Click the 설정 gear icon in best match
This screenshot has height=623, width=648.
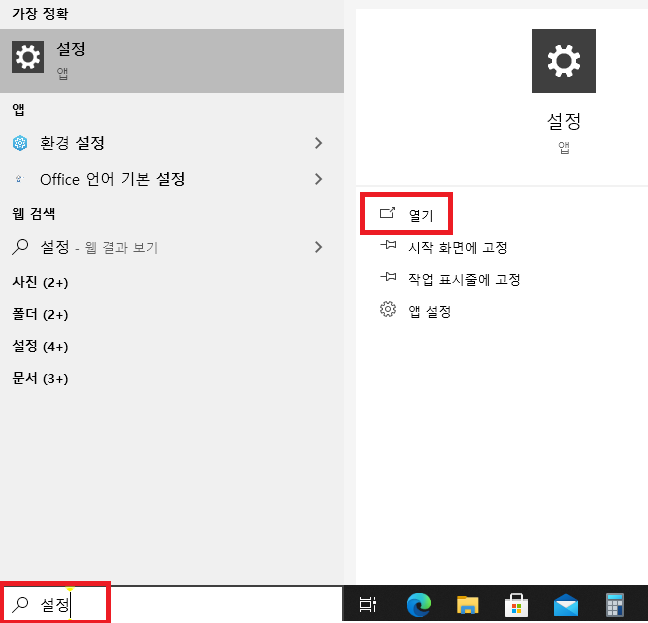tap(28, 57)
